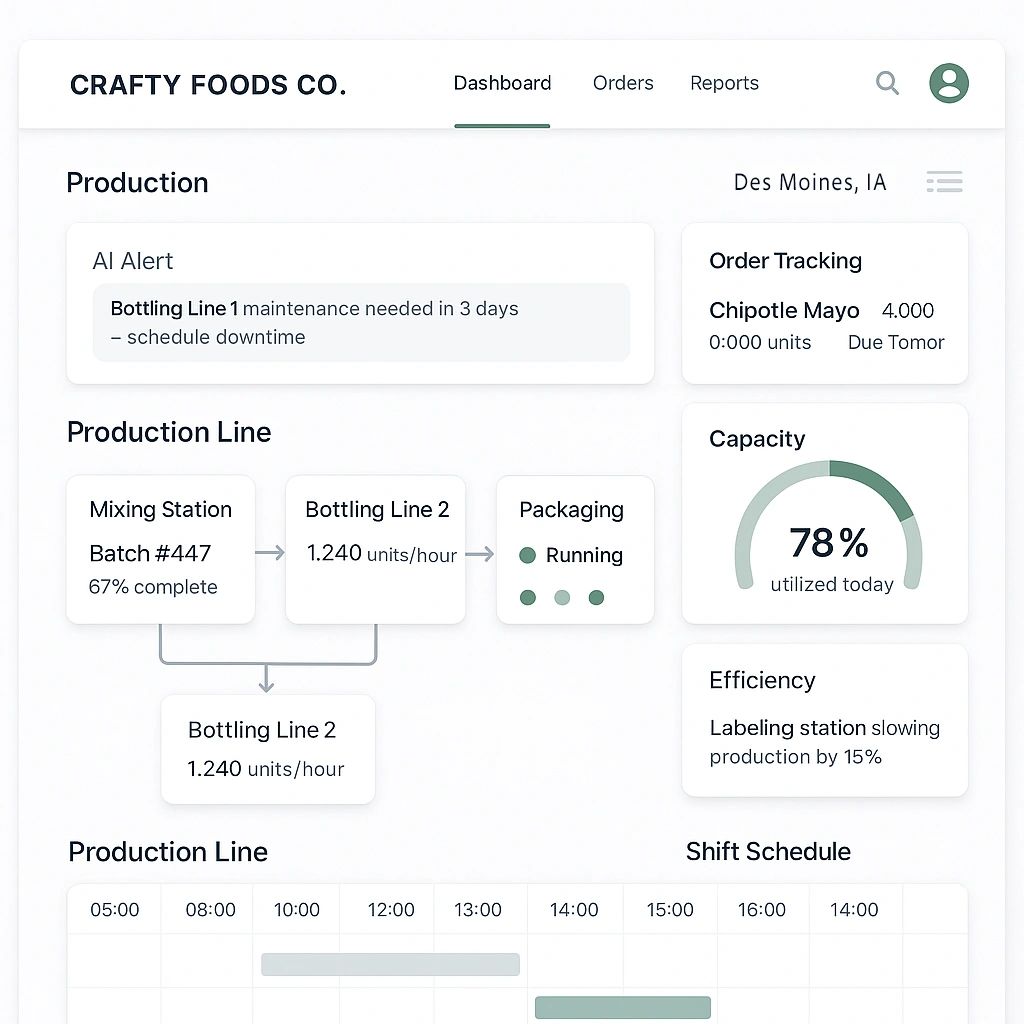Open the Bottling Line 1 maintenance alert
The image size is (1024, 1024).
[361, 323]
